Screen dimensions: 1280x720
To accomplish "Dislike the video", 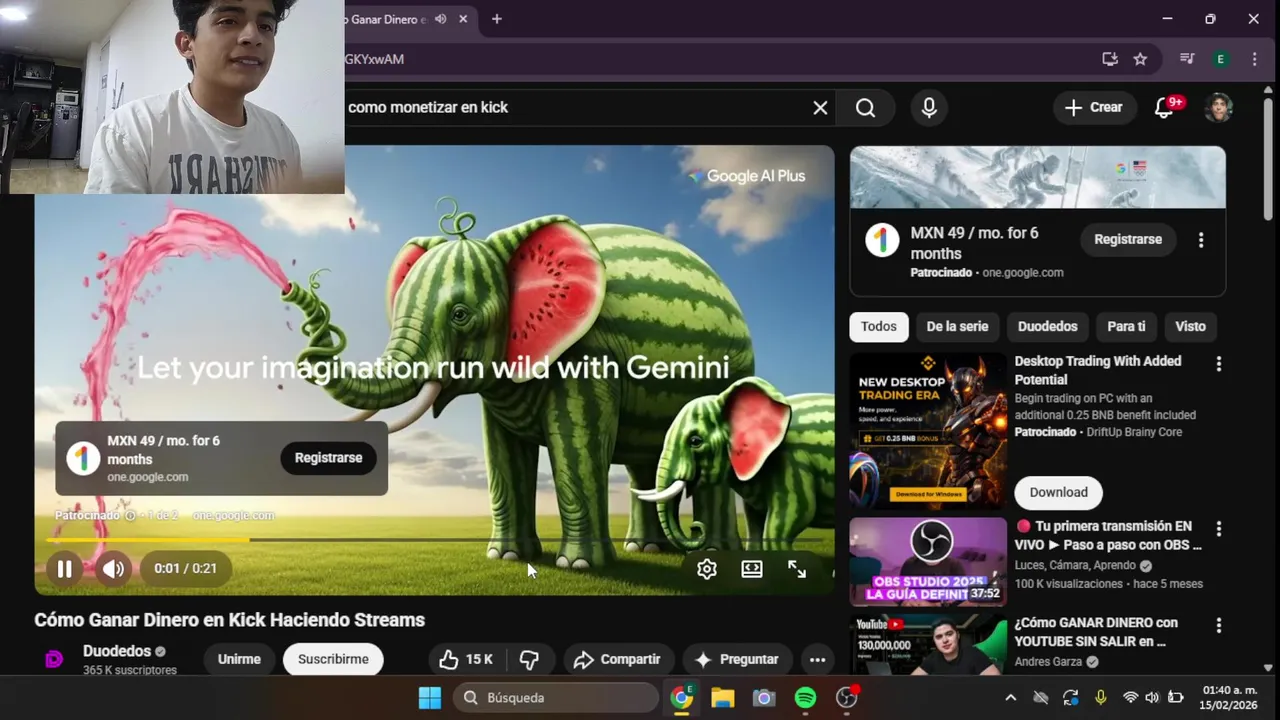I will (530, 659).
